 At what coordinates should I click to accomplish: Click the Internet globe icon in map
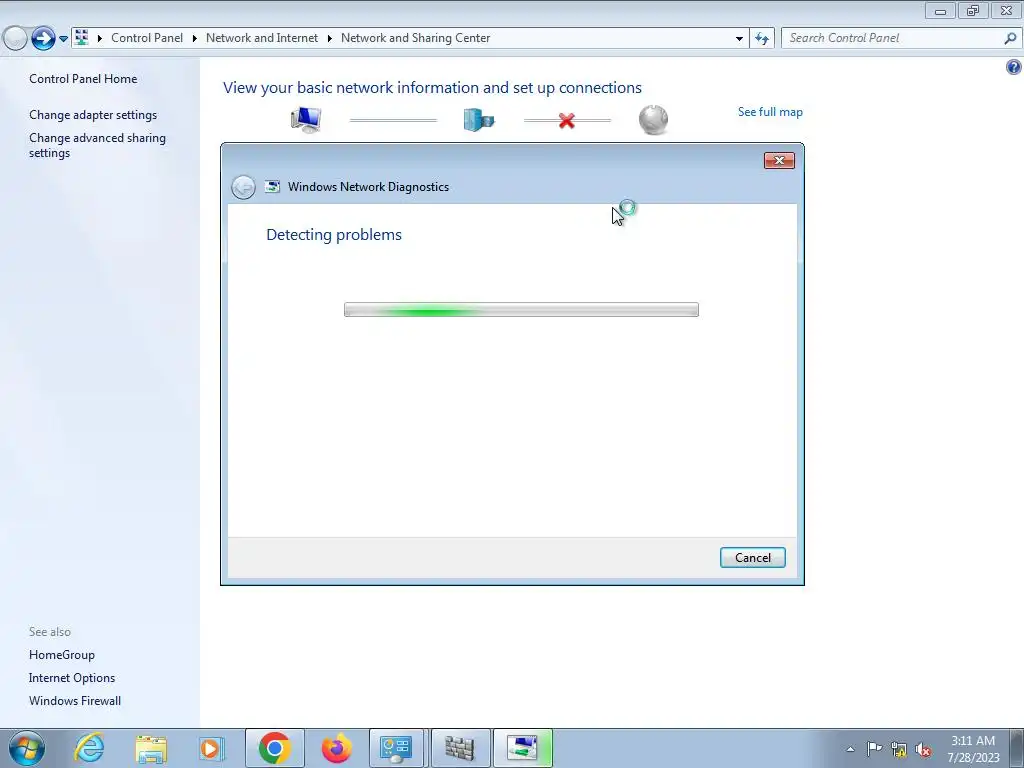click(x=653, y=120)
